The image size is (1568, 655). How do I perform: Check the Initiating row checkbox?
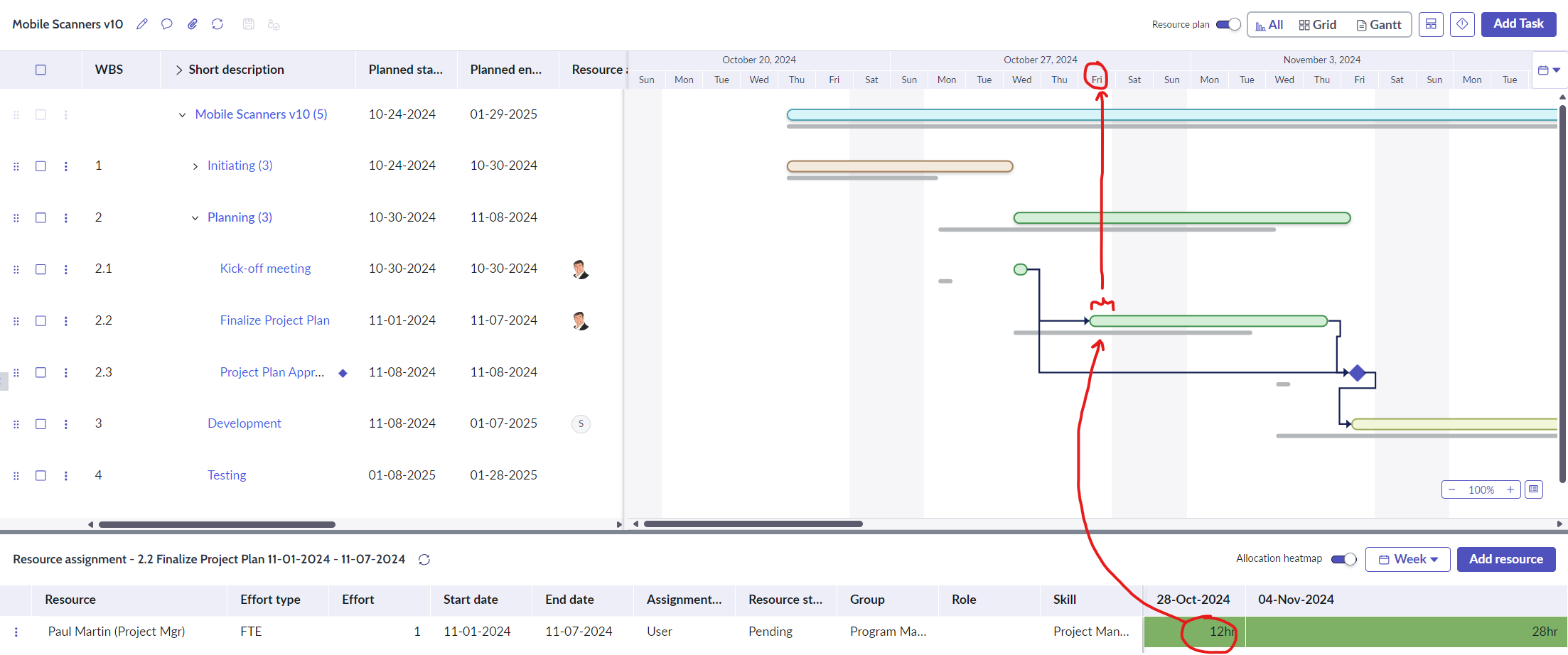pos(41,166)
